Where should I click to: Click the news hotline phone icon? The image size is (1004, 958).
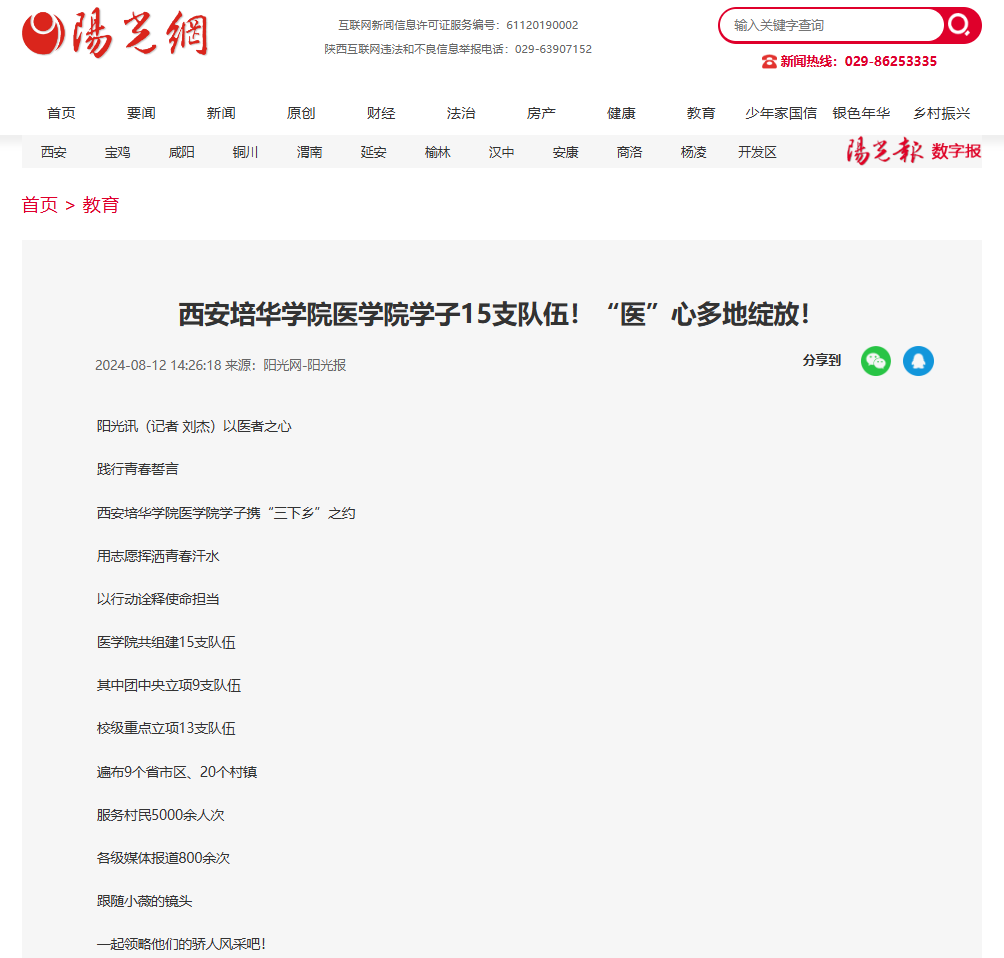tap(769, 61)
